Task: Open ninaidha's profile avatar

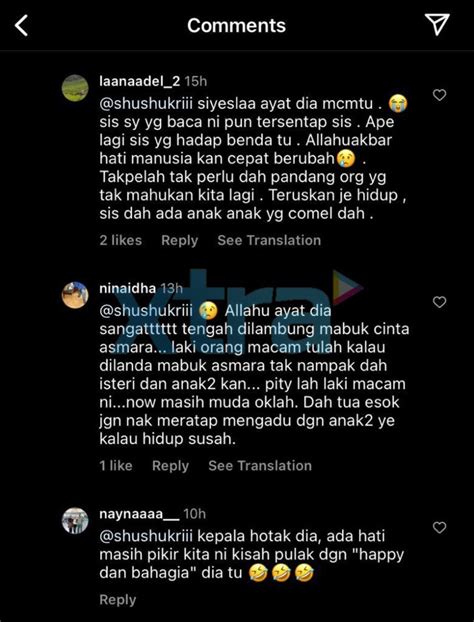Action: click(x=75, y=295)
